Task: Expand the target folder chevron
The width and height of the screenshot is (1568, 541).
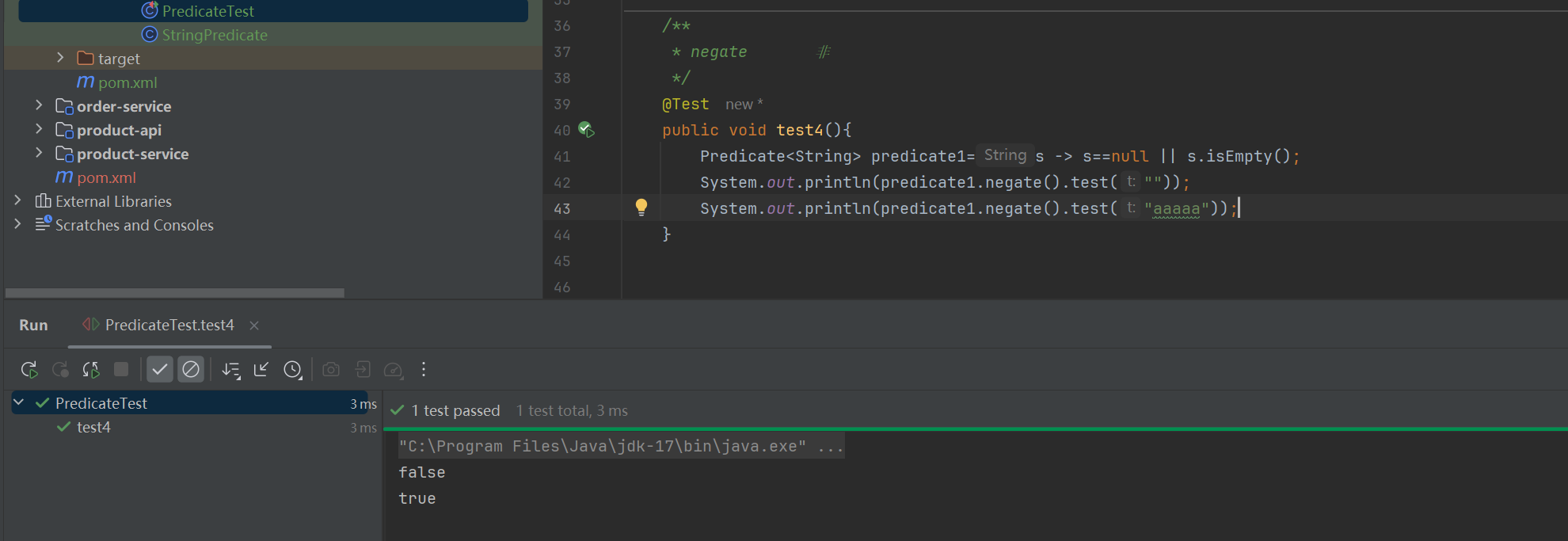Action: (60, 58)
